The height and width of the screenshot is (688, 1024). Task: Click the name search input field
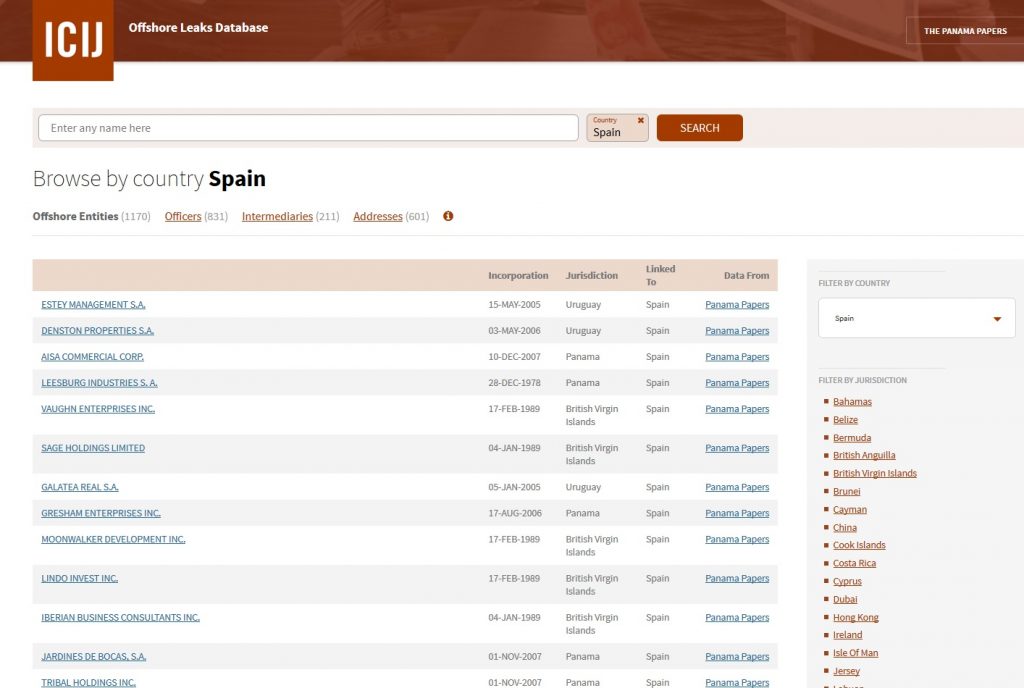coord(308,128)
